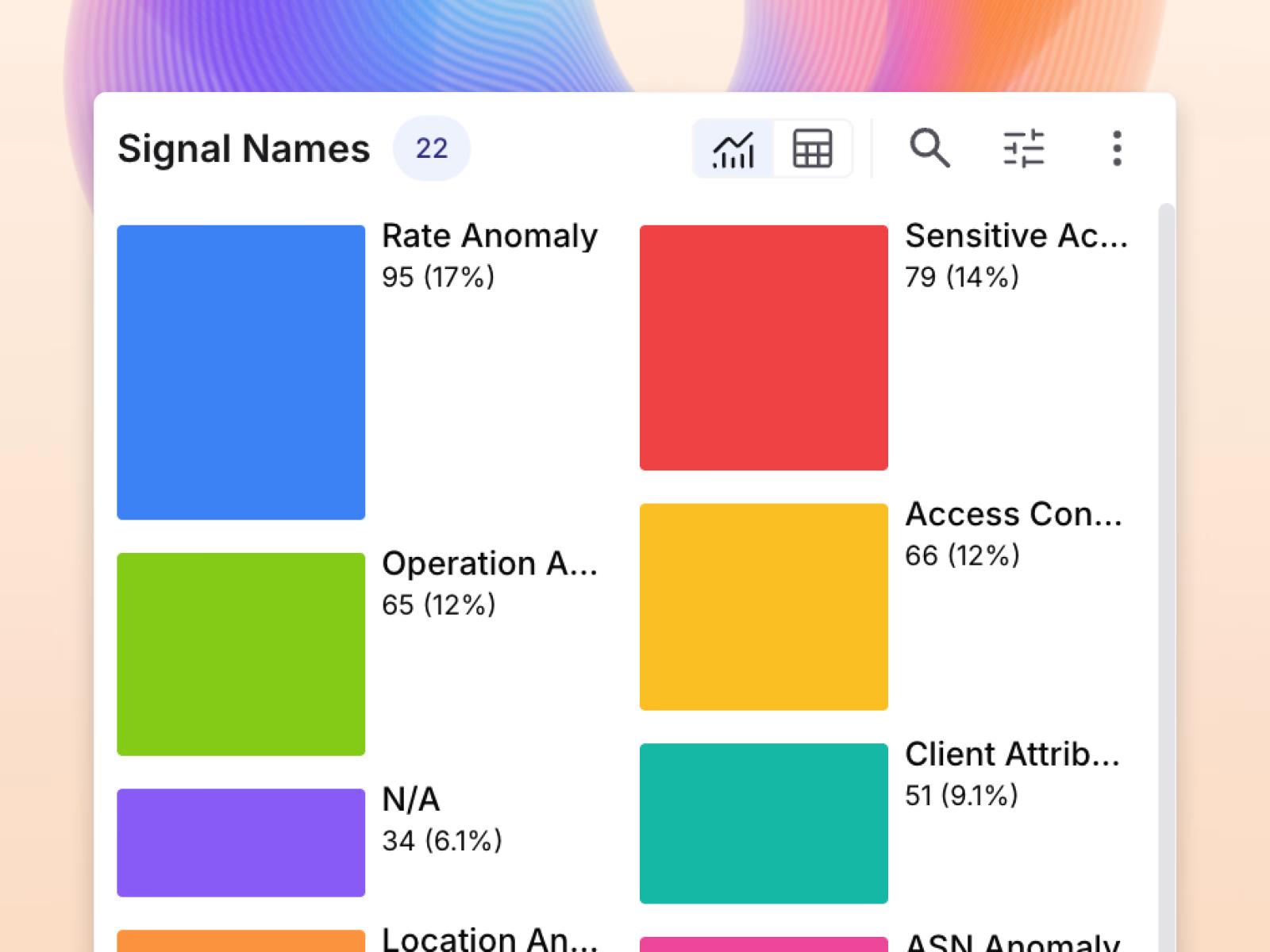Click the Sensitive Ac... label

pos(1016,236)
